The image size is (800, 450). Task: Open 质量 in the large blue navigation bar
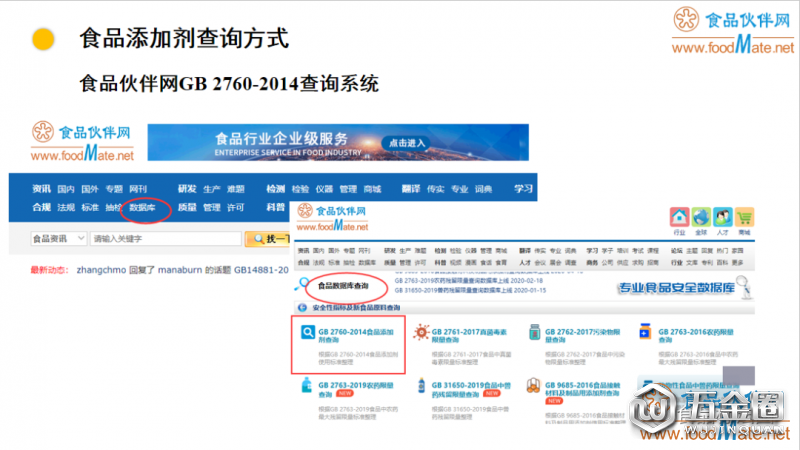(187, 207)
